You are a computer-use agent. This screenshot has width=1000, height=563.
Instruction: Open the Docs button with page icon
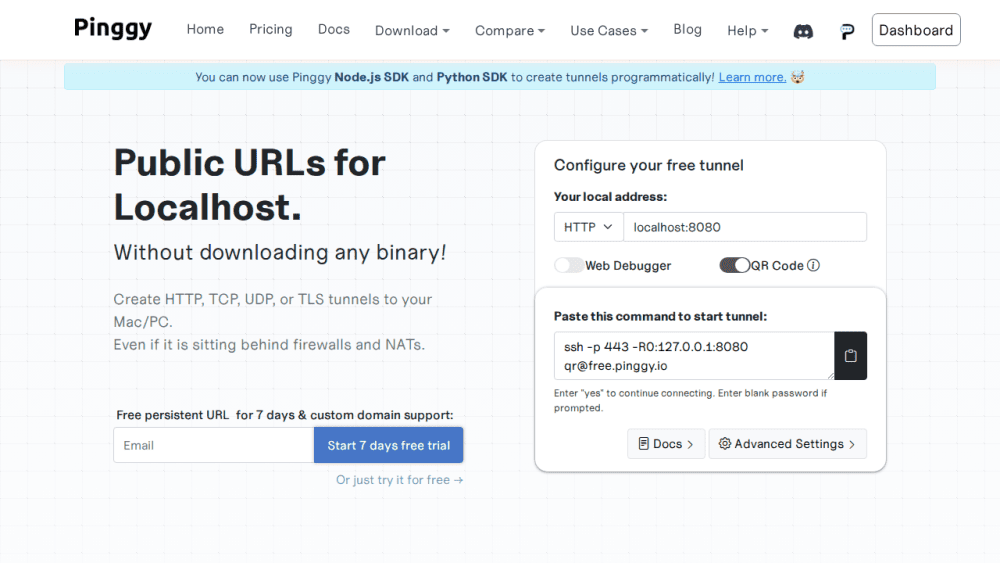click(x=666, y=444)
